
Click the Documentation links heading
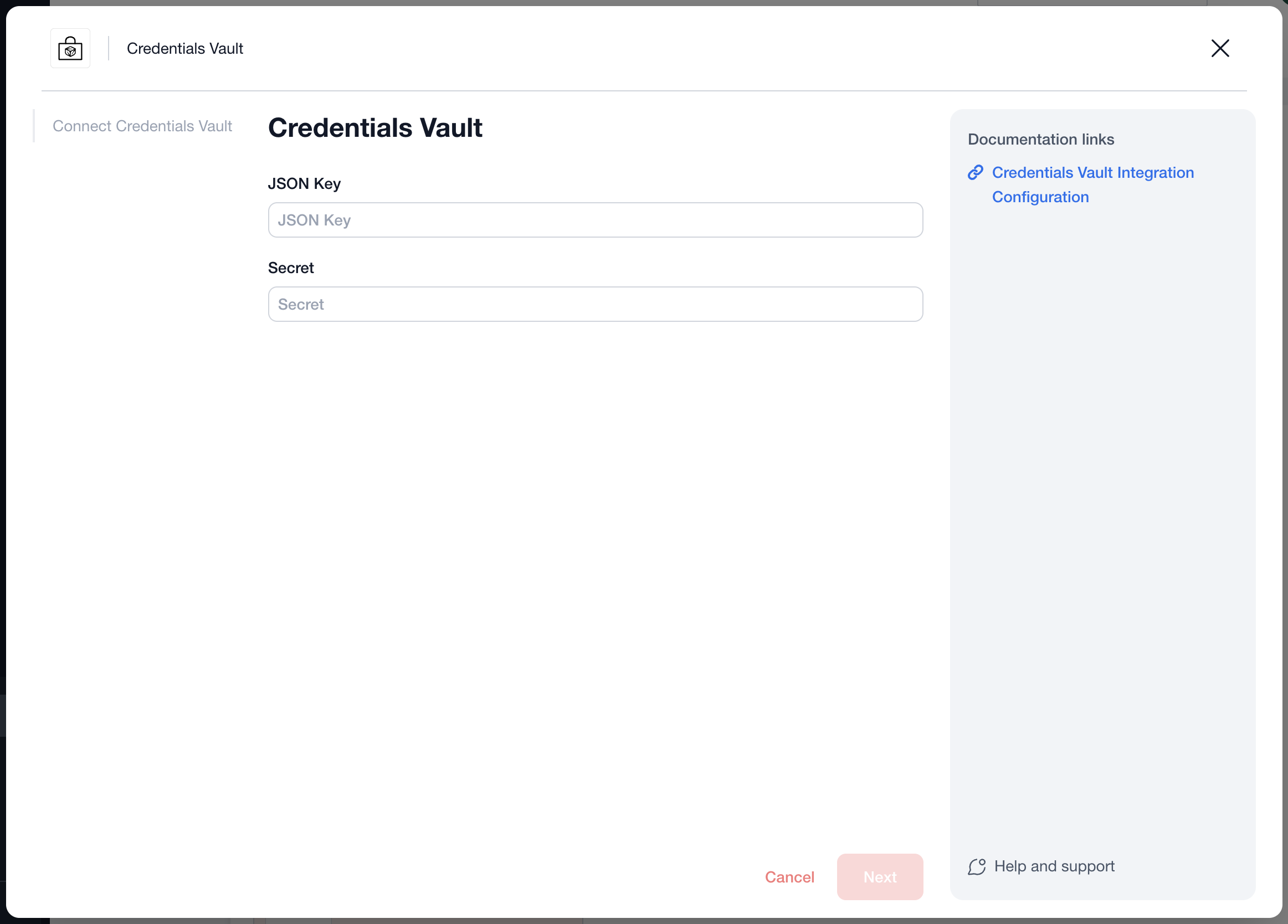(1041, 140)
